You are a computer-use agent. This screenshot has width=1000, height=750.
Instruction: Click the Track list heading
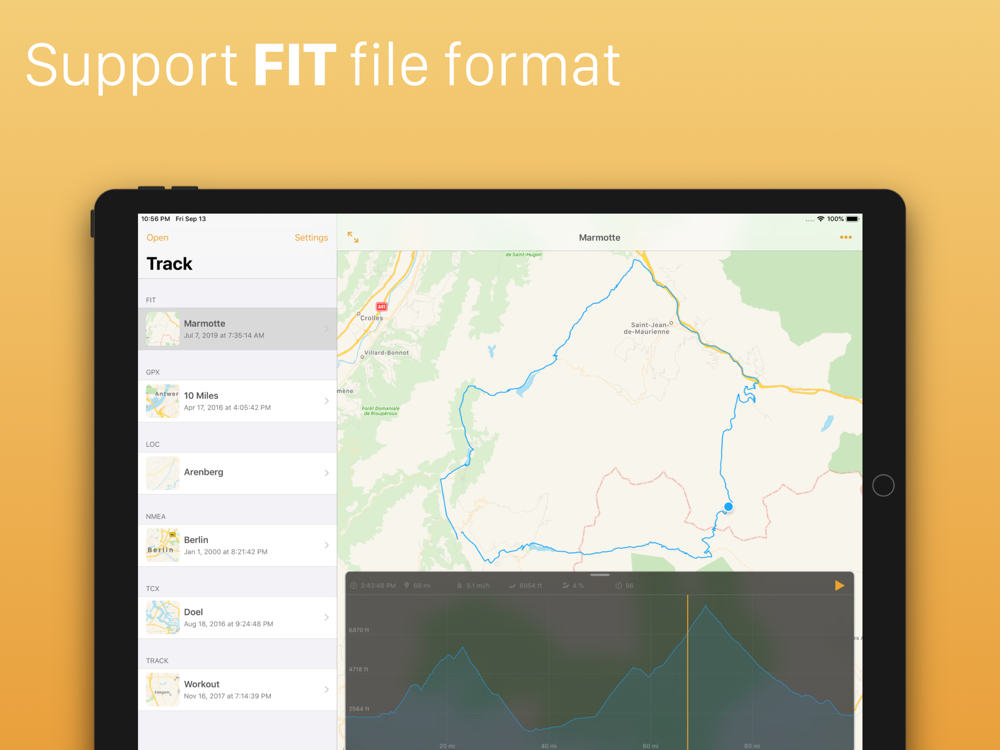point(170,264)
